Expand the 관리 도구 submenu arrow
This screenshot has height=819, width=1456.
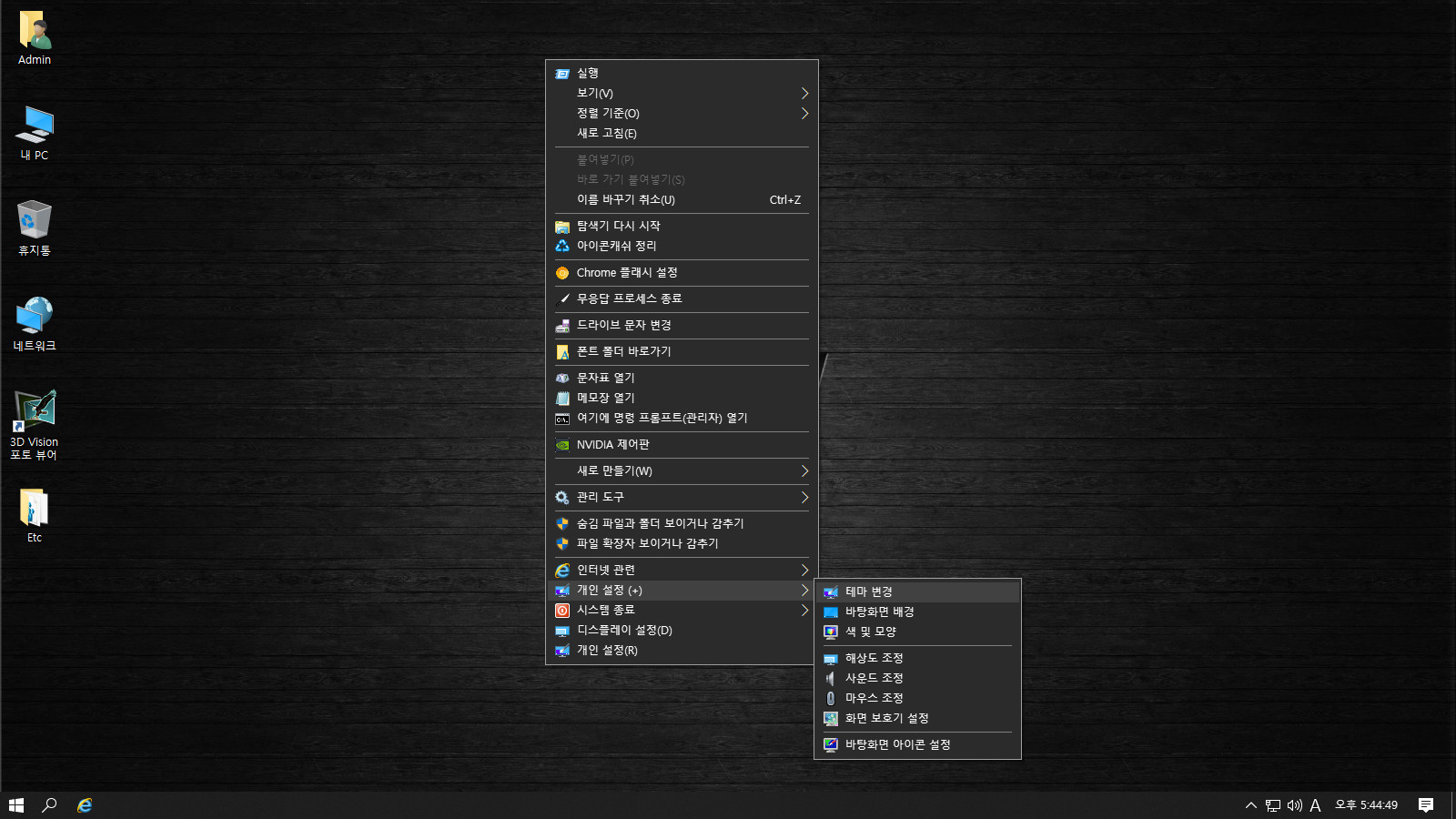click(804, 497)
